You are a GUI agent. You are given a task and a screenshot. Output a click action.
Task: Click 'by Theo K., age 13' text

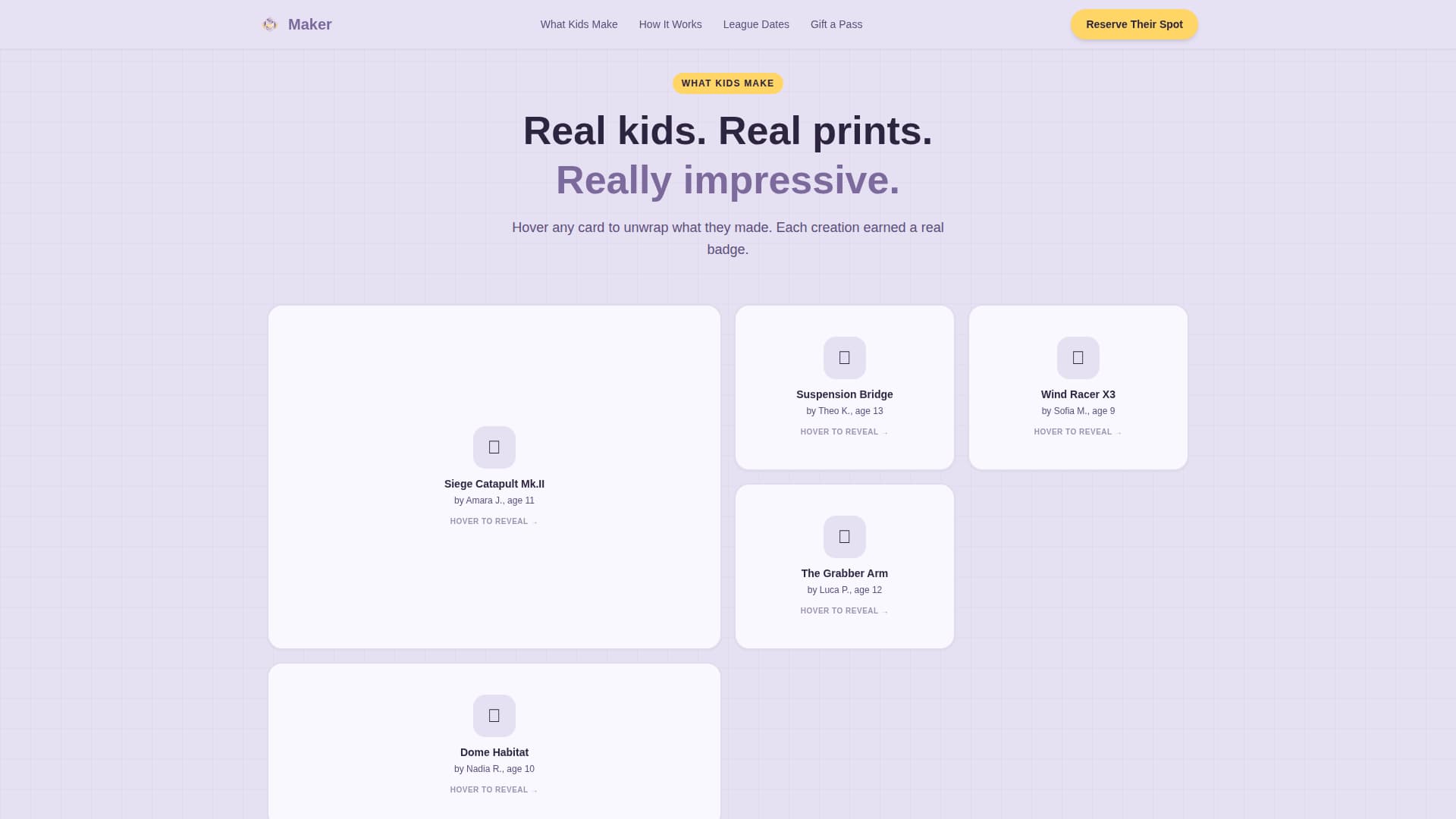pos(845,411)
